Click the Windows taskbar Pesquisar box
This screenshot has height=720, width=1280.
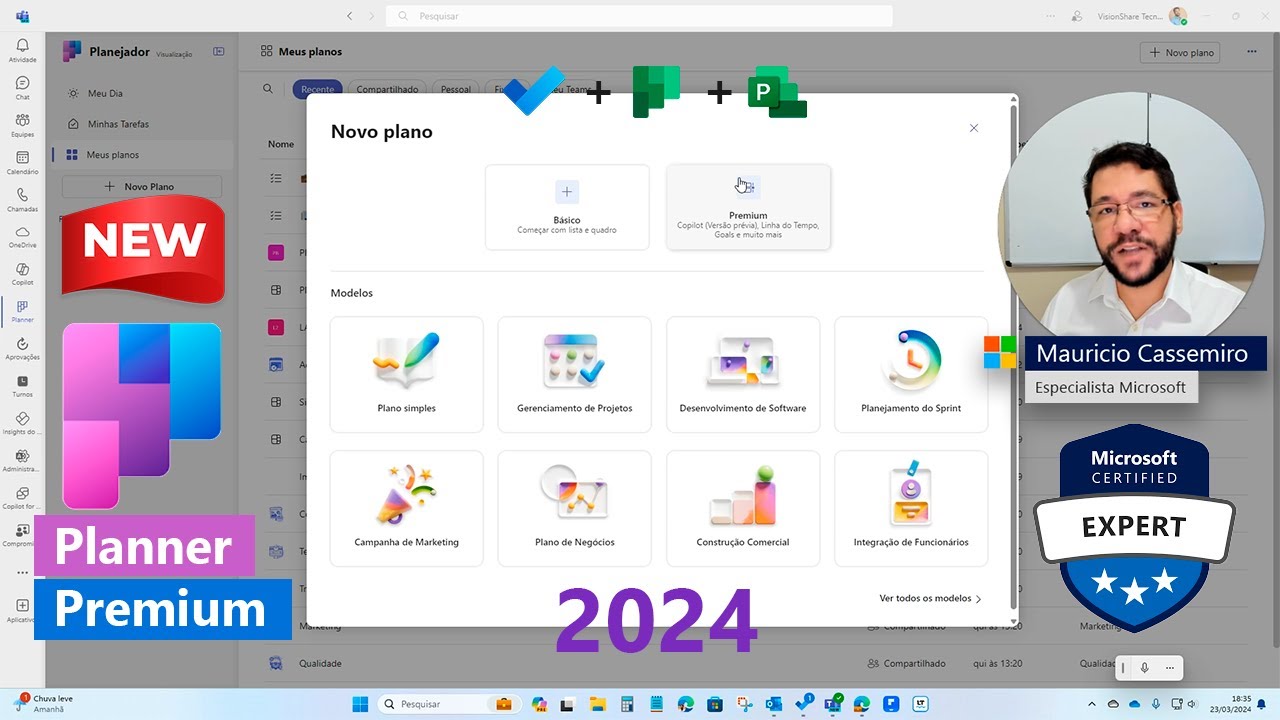click(x=447, y=704)
